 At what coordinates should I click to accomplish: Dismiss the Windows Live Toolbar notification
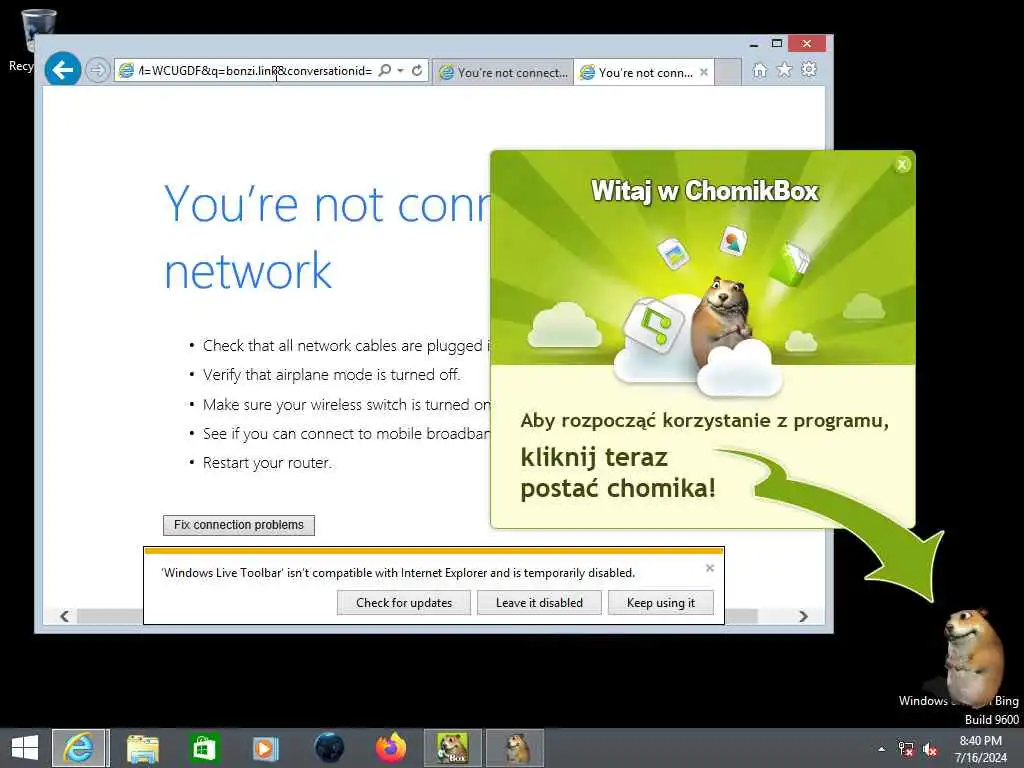point(710,568)
